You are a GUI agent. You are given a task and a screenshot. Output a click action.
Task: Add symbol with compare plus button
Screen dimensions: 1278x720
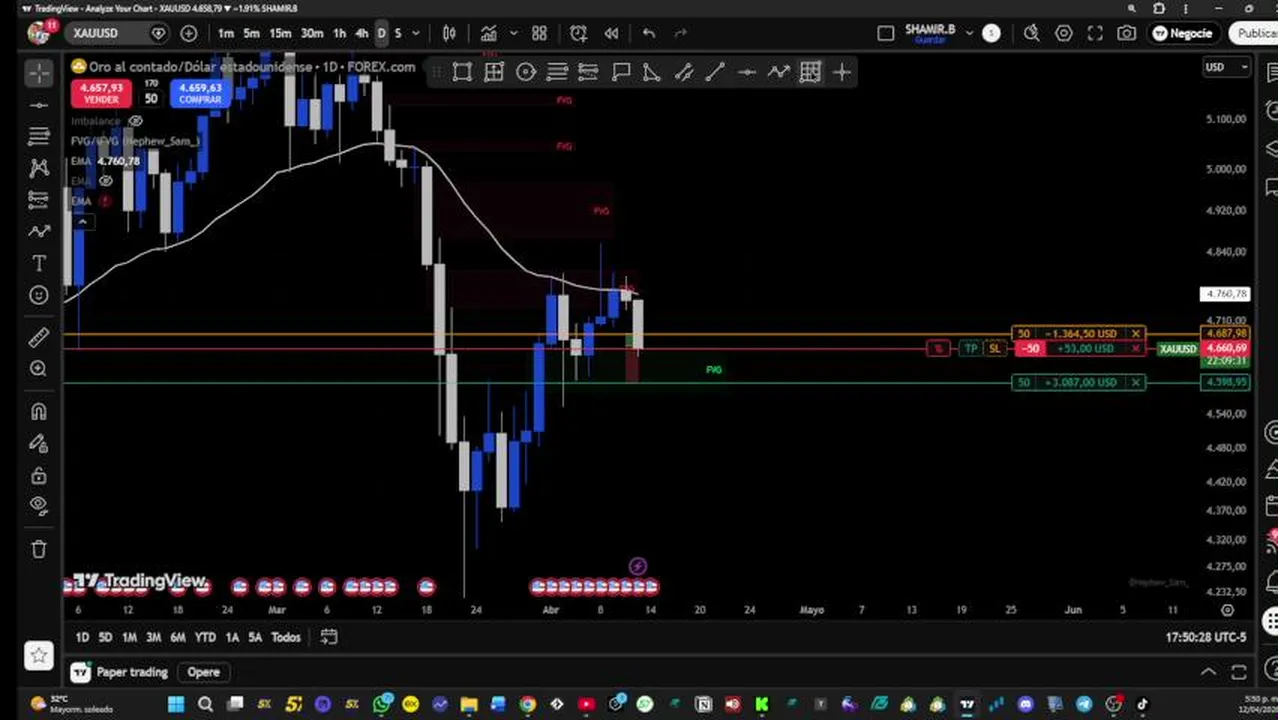(189, 33)
